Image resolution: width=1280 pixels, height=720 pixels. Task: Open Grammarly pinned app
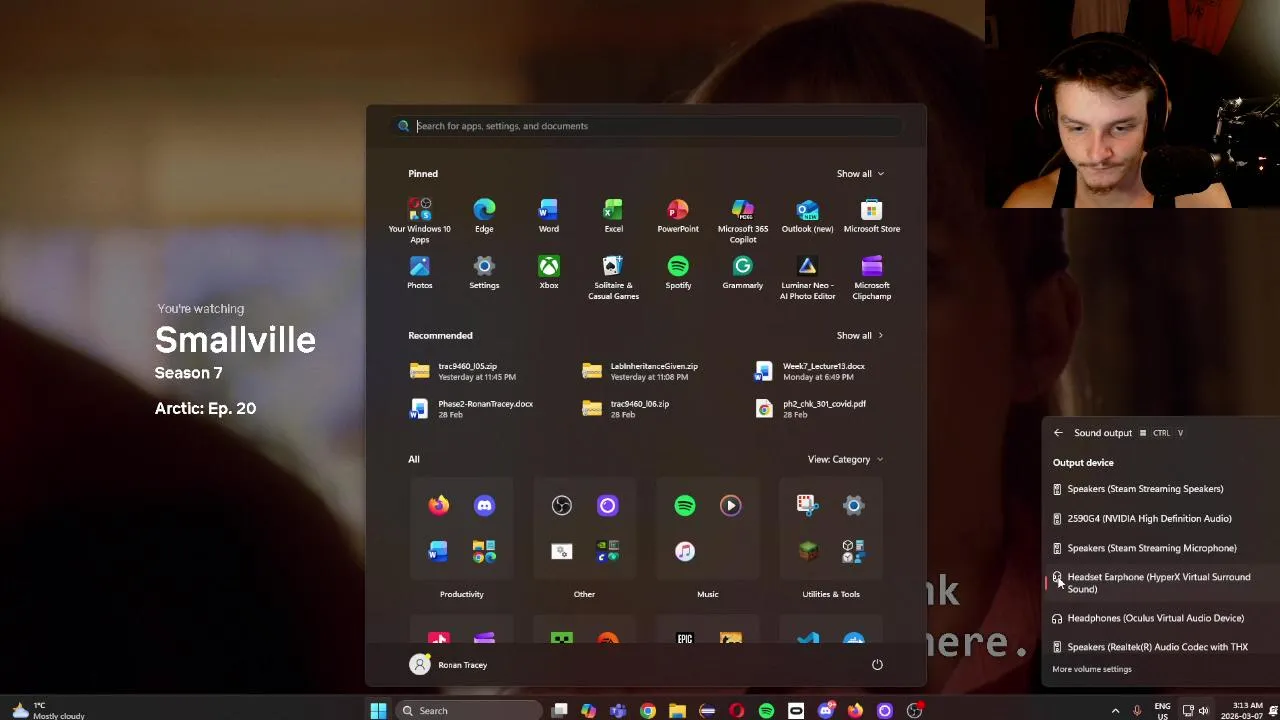point(743,273)
